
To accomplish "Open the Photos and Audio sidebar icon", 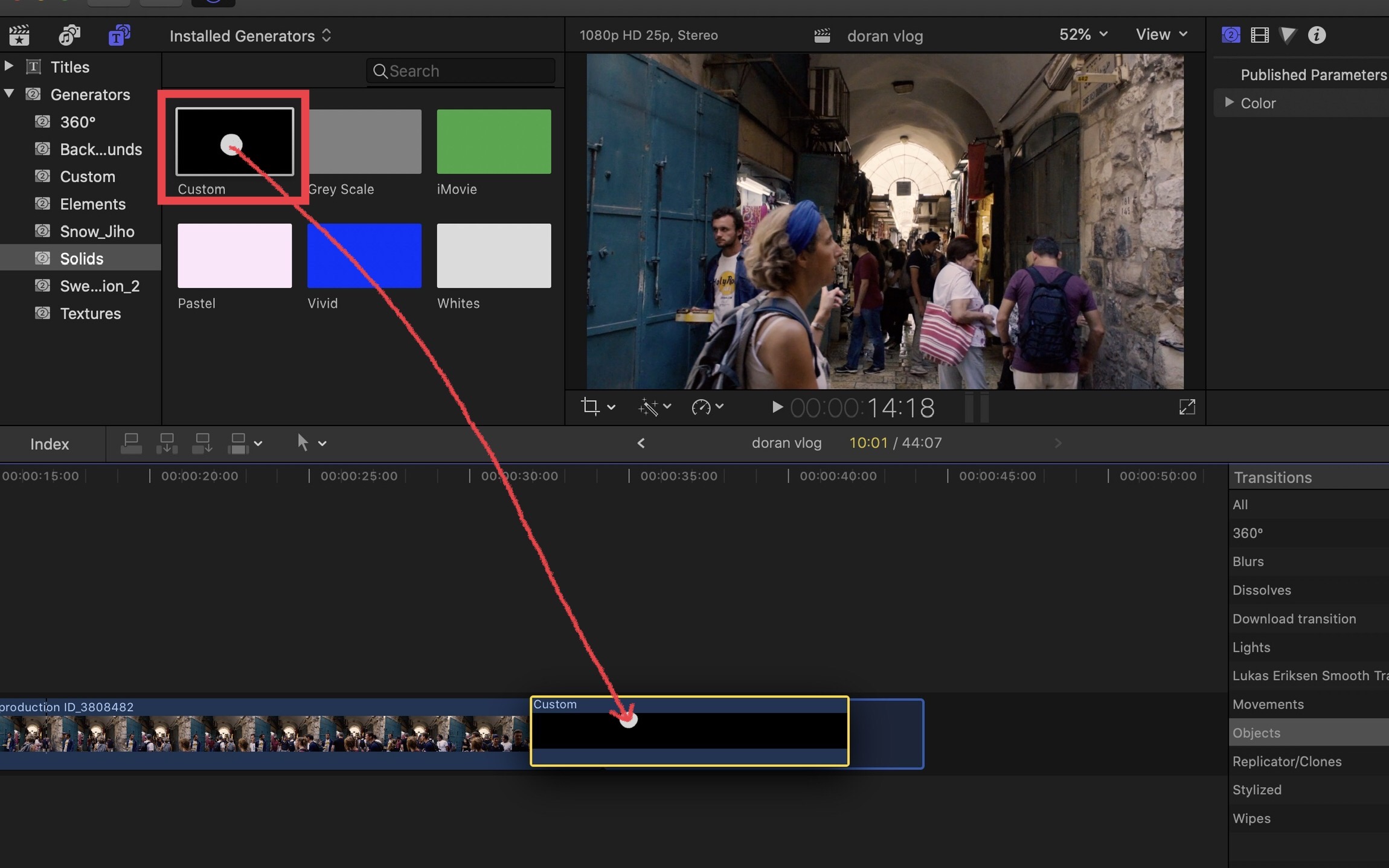I will [x=69, y=36].
